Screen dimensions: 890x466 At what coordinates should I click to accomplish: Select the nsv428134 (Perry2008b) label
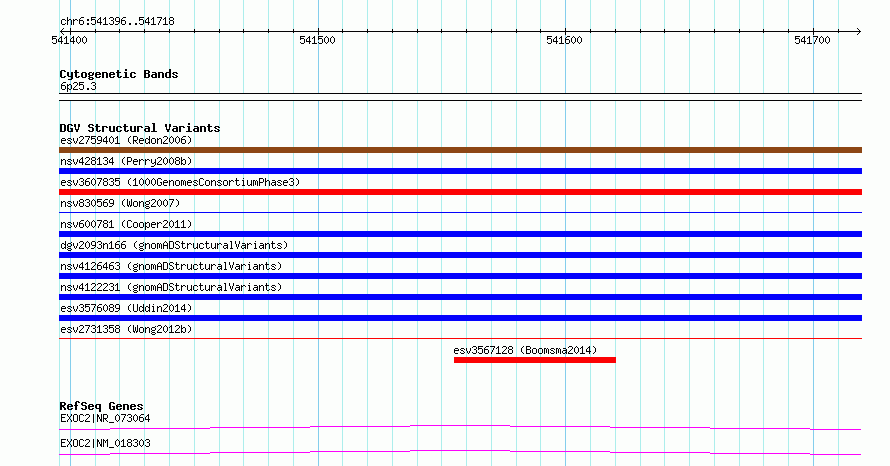click(x=126, y=161)
